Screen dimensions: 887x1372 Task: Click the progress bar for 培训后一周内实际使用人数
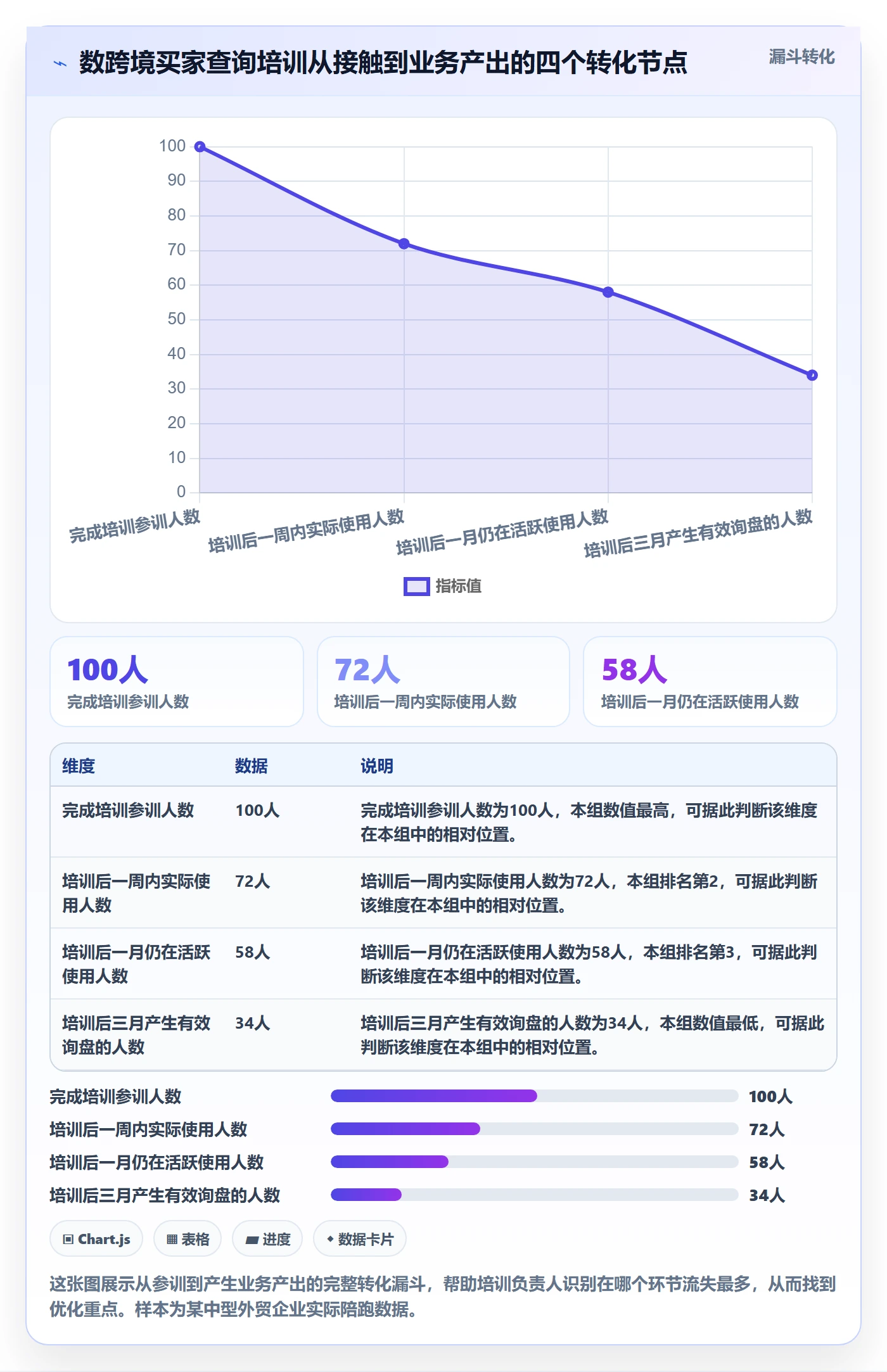pyautogui.click(x=534, y=1129)
